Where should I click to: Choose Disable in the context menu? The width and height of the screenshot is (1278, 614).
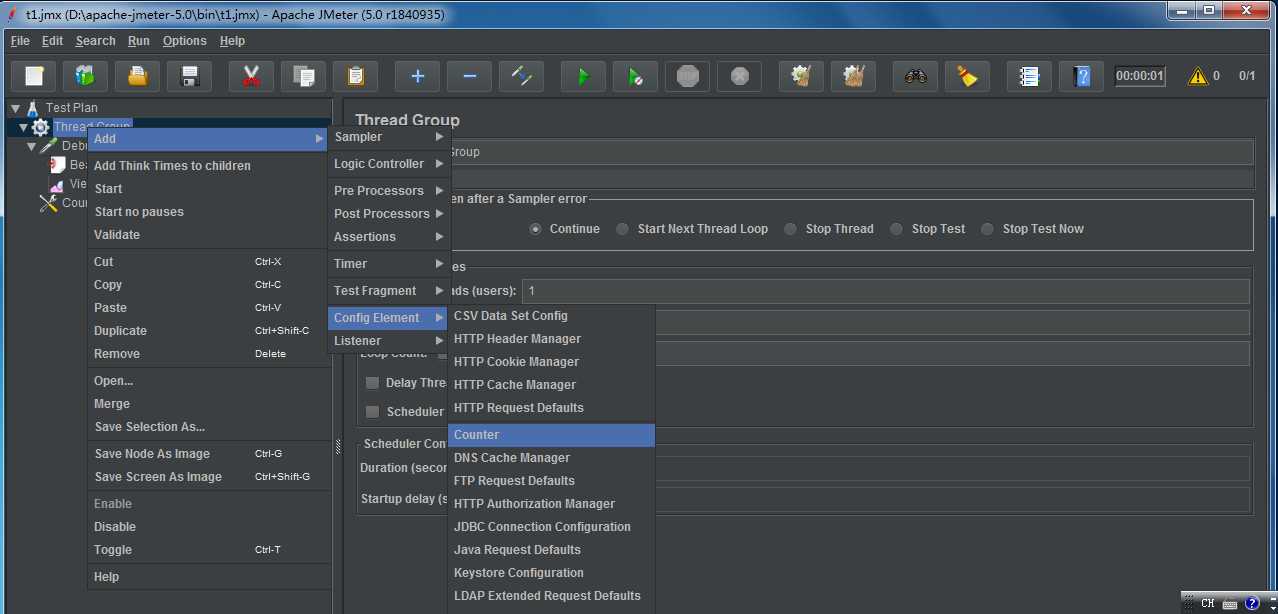point(208,527)
